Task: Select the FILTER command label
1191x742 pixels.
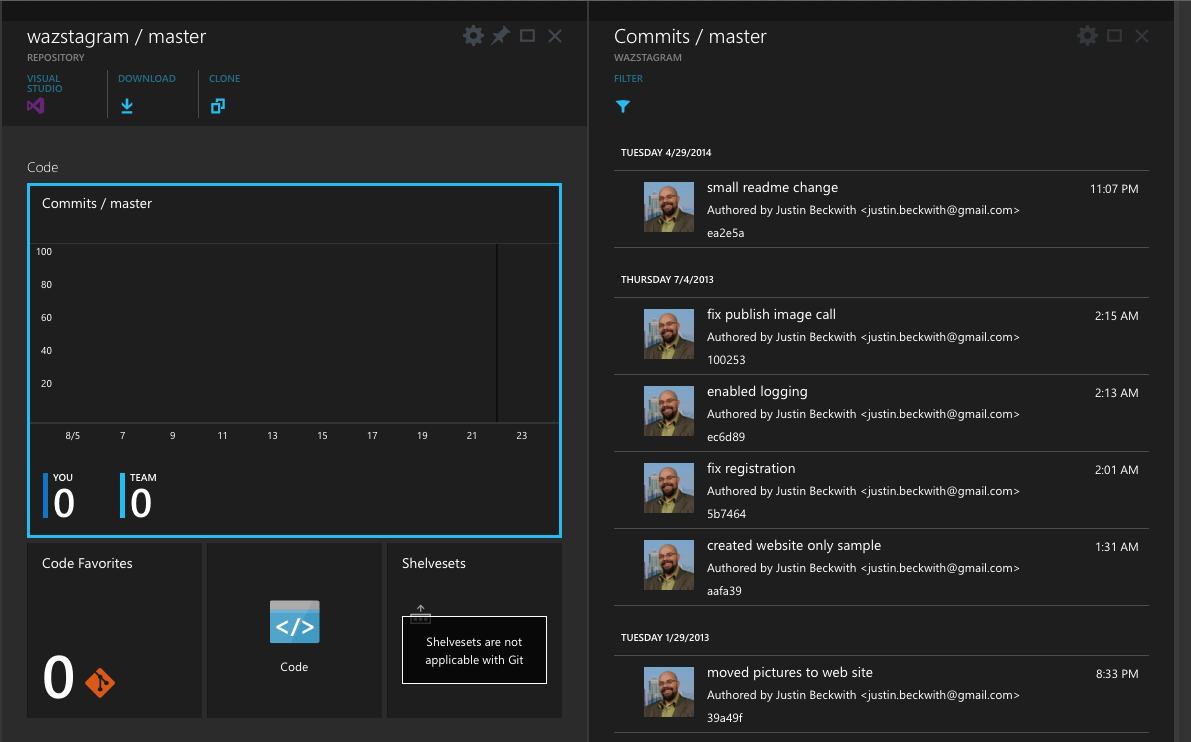Action: [628, 78]
